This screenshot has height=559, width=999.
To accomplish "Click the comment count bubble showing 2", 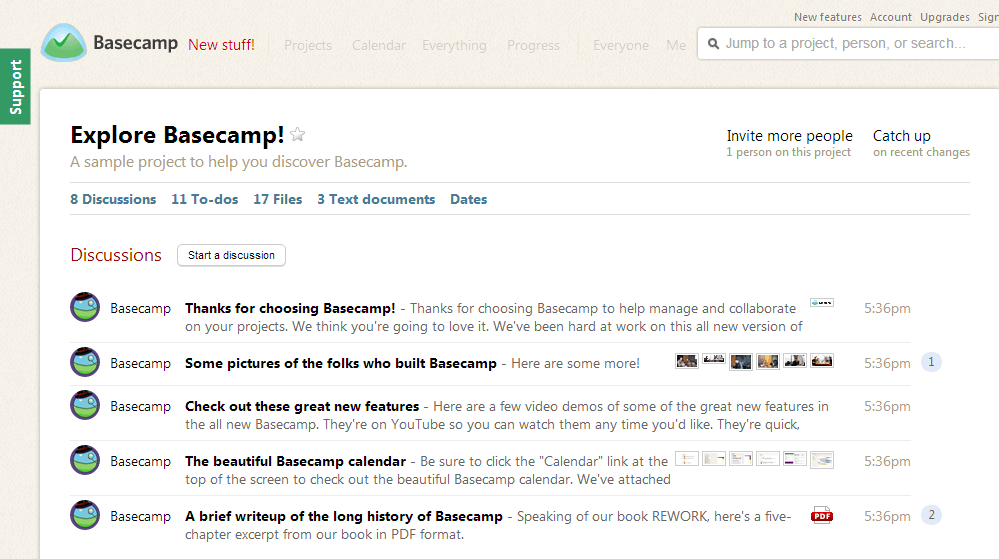I will pyautogui.click(x=931, y=515).
